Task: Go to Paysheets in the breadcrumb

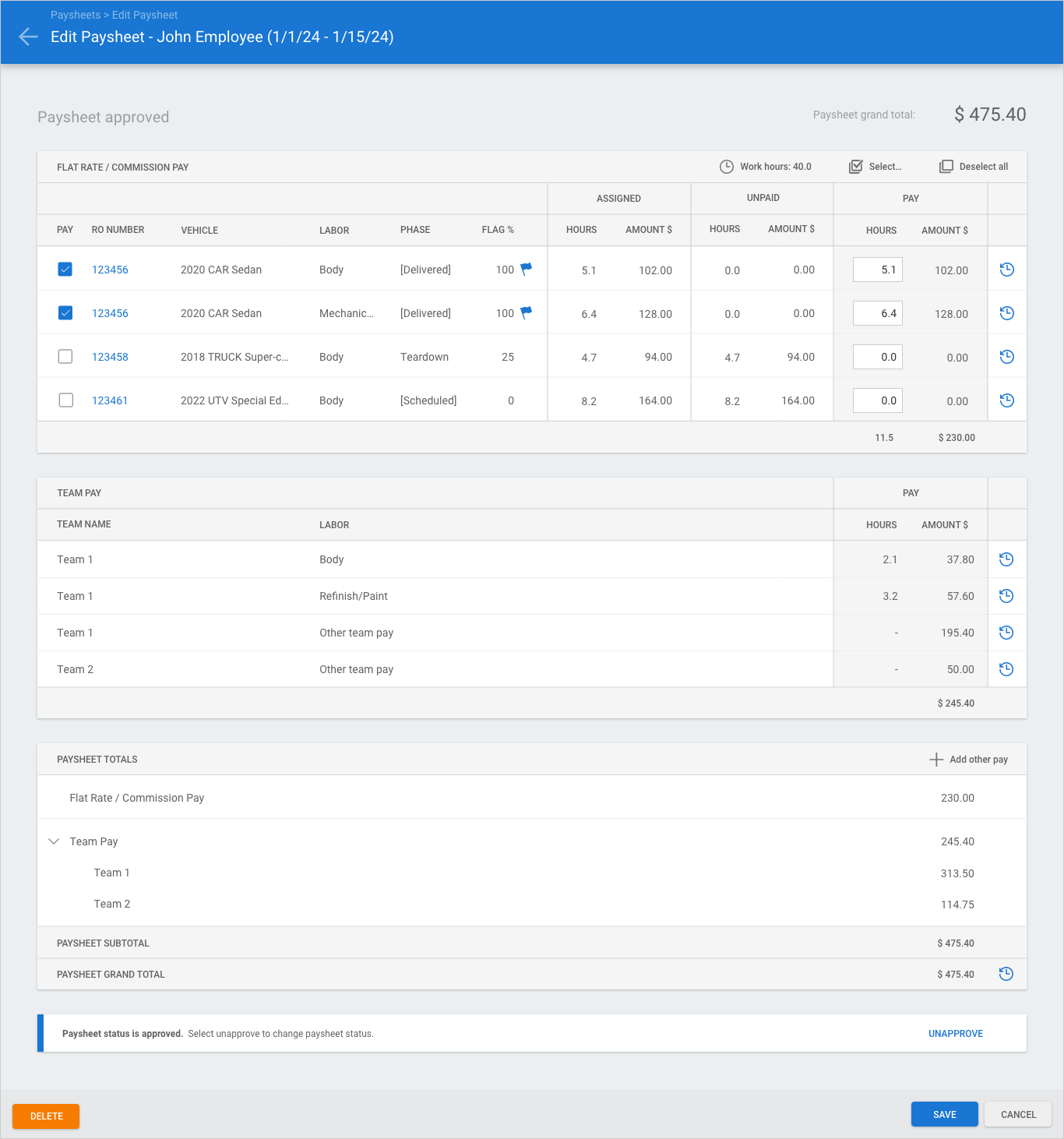Action: click(75, 15)
